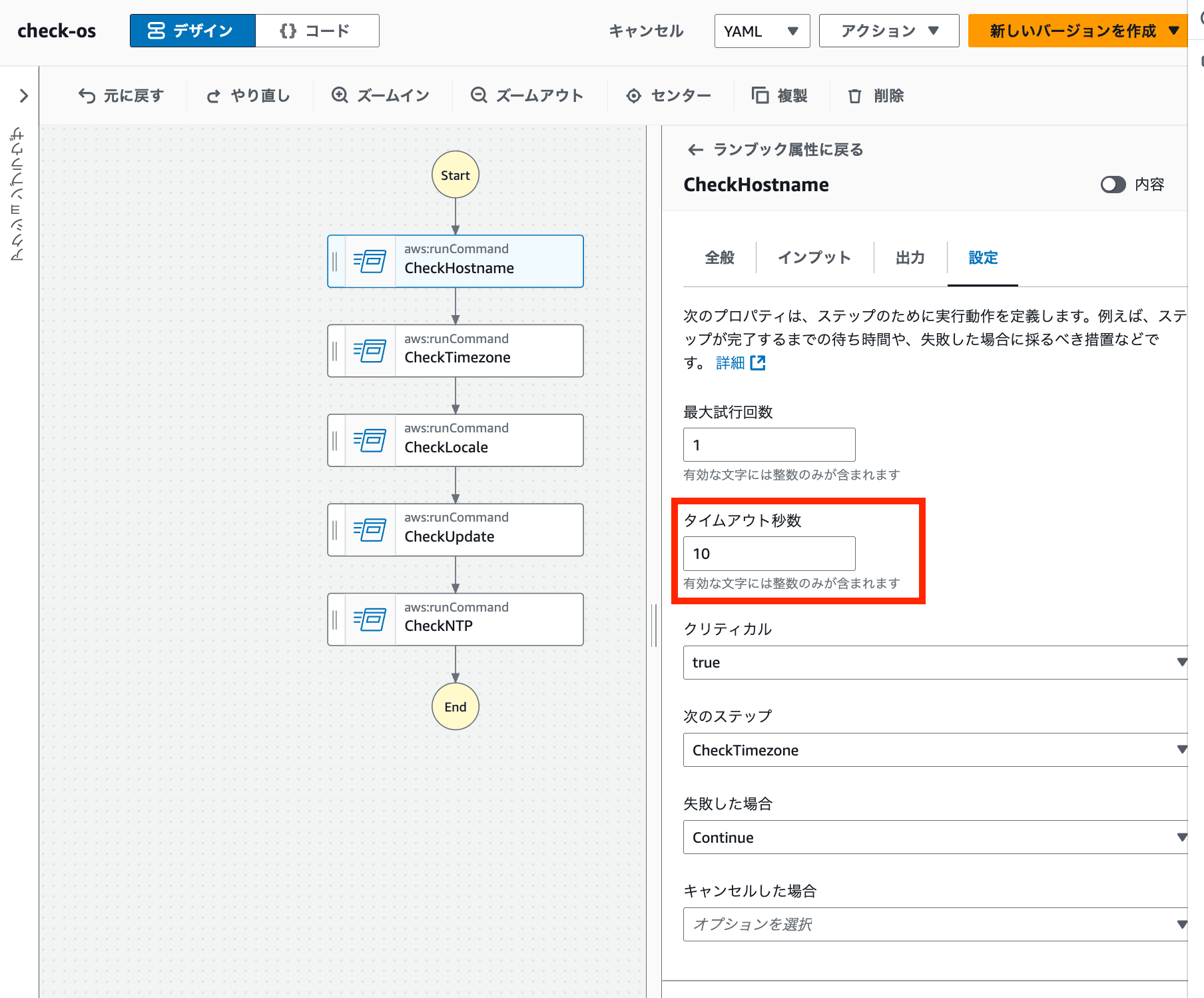Click the runCommand icon on CheckLocale

click(x=370, y=440)
